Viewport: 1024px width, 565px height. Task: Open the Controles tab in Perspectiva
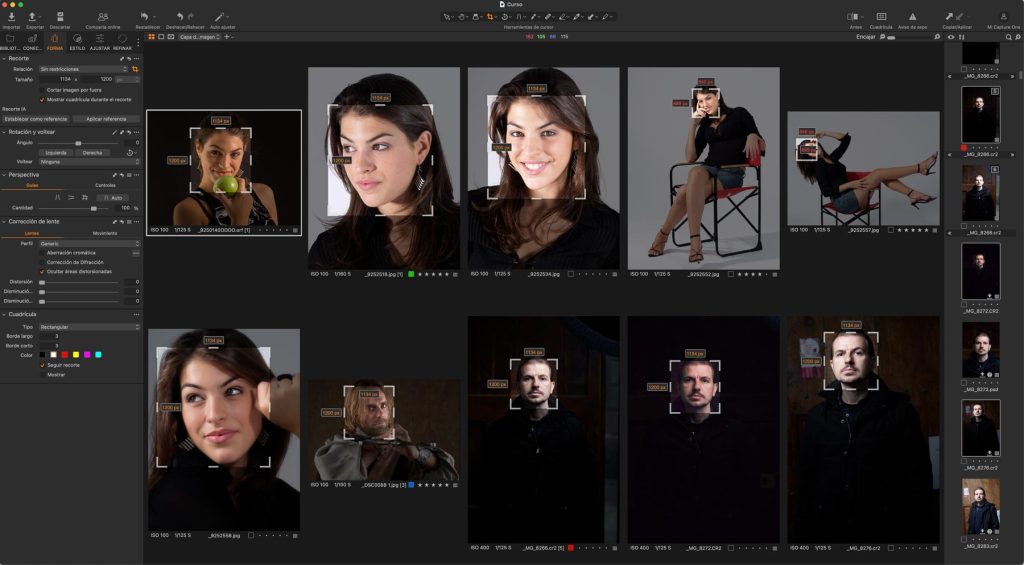point(105,186)
